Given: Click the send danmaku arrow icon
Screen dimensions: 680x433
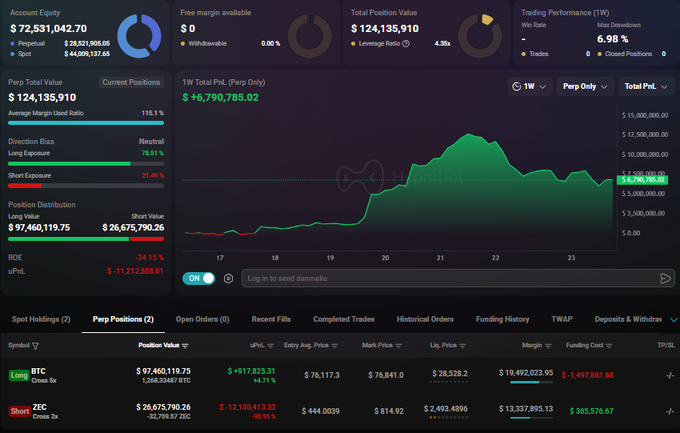Looking at the screenshot, I should [665, 279].
